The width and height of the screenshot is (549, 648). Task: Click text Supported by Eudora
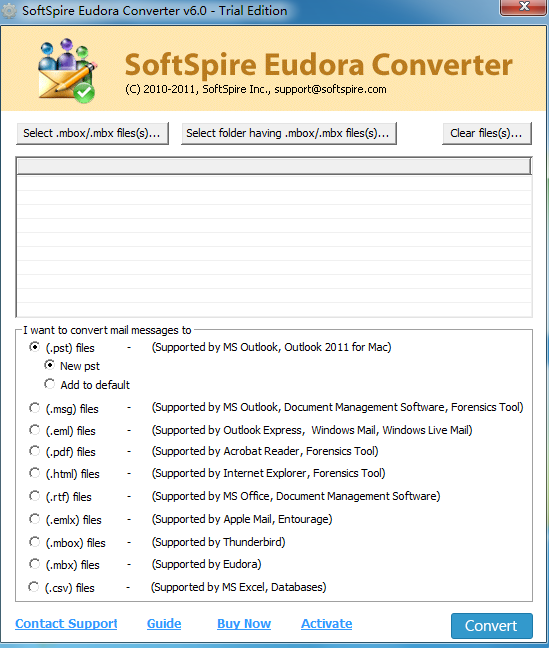206,564
